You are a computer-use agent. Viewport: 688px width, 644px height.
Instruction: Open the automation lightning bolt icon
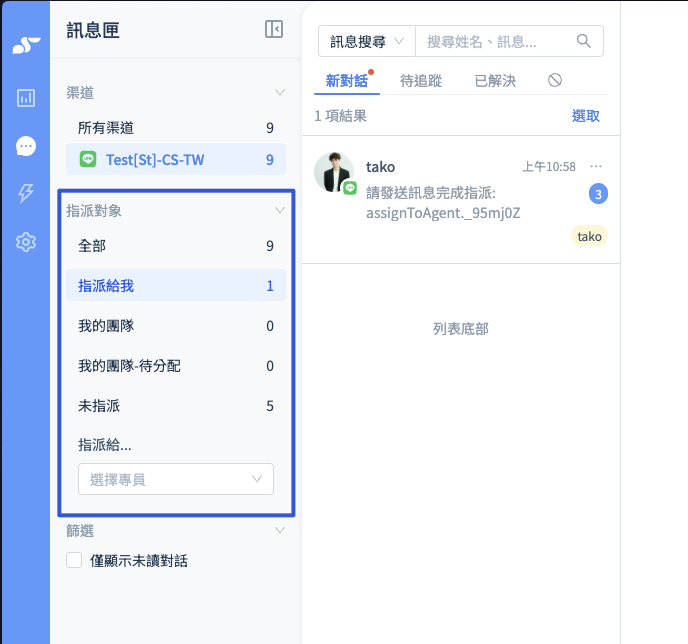26,193
